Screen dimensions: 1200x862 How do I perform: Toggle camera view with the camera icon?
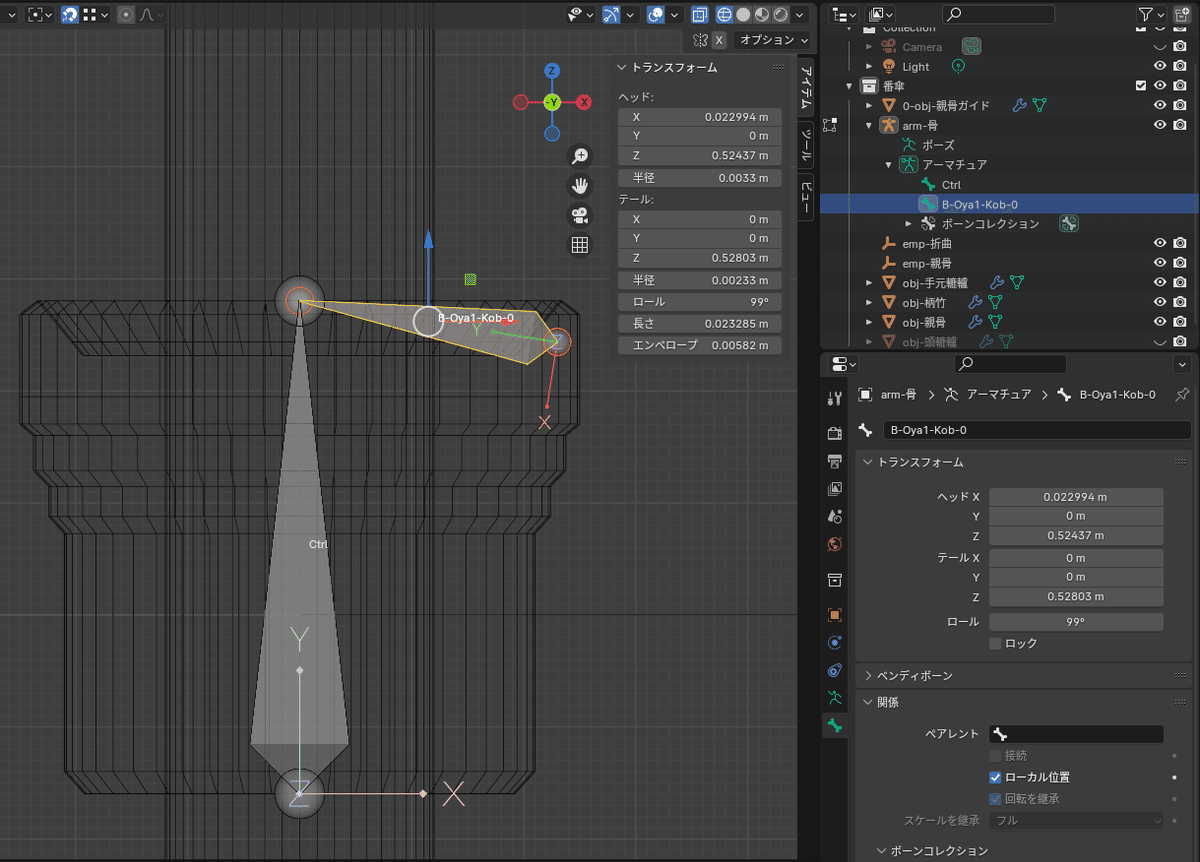point(579,215)
